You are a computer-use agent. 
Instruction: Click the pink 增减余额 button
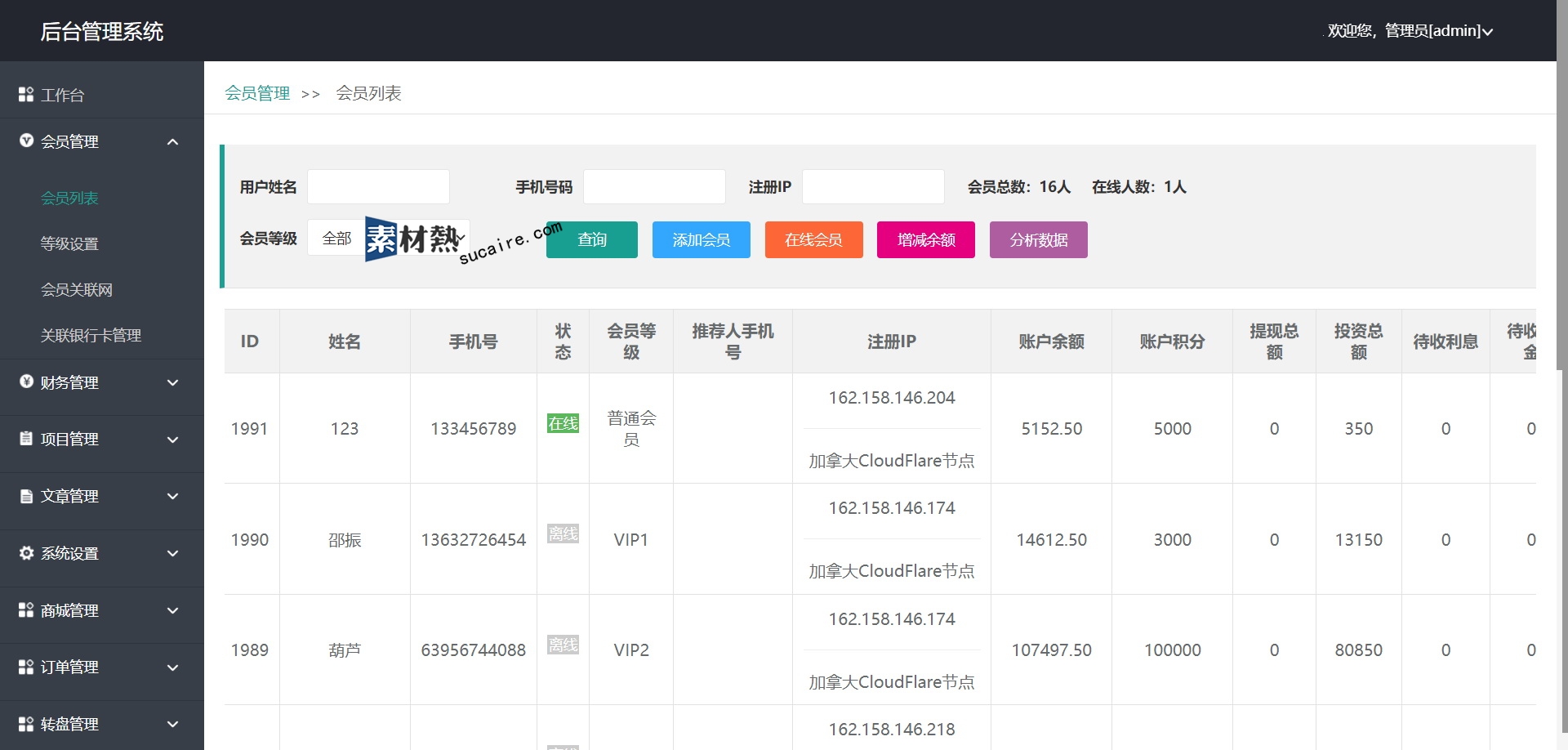click(x=925, y=239)
